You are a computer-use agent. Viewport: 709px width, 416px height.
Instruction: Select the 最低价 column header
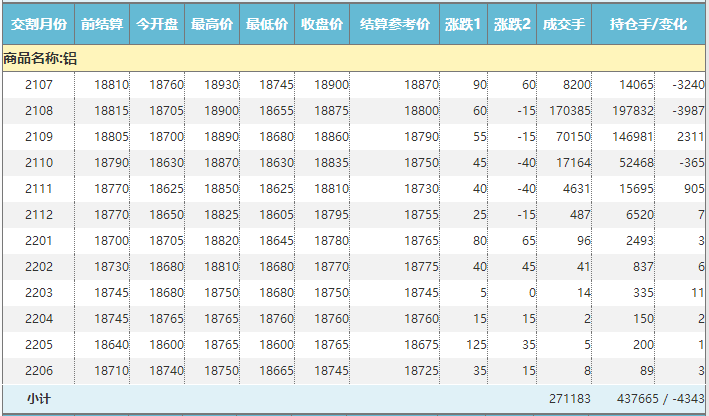pos(267,23)
